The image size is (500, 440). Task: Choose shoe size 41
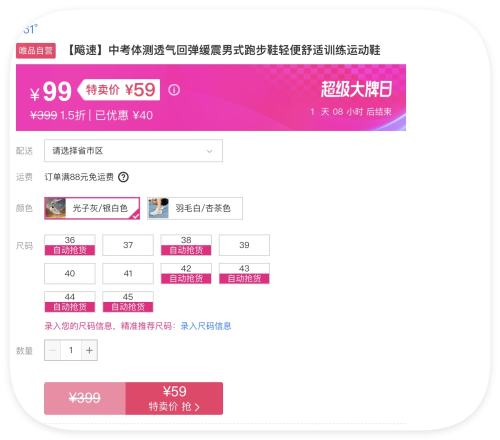128,274
